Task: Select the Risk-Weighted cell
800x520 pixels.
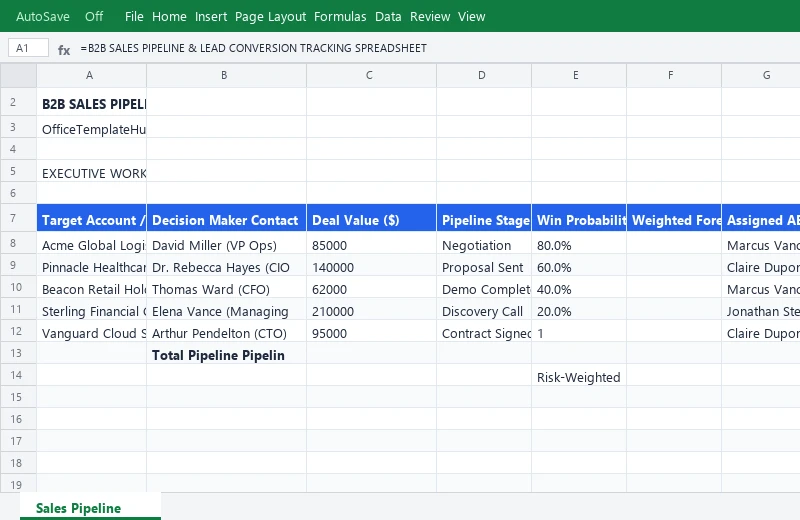Action: (x=579, y=377)
